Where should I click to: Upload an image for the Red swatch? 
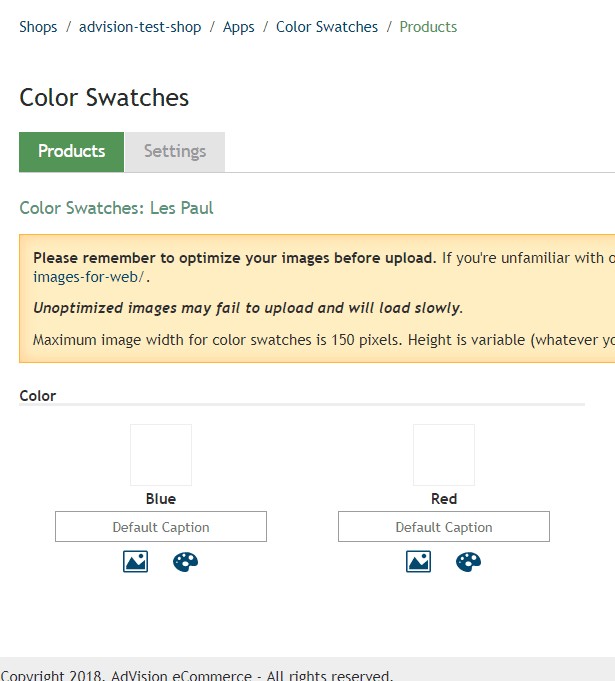point(418,562)
